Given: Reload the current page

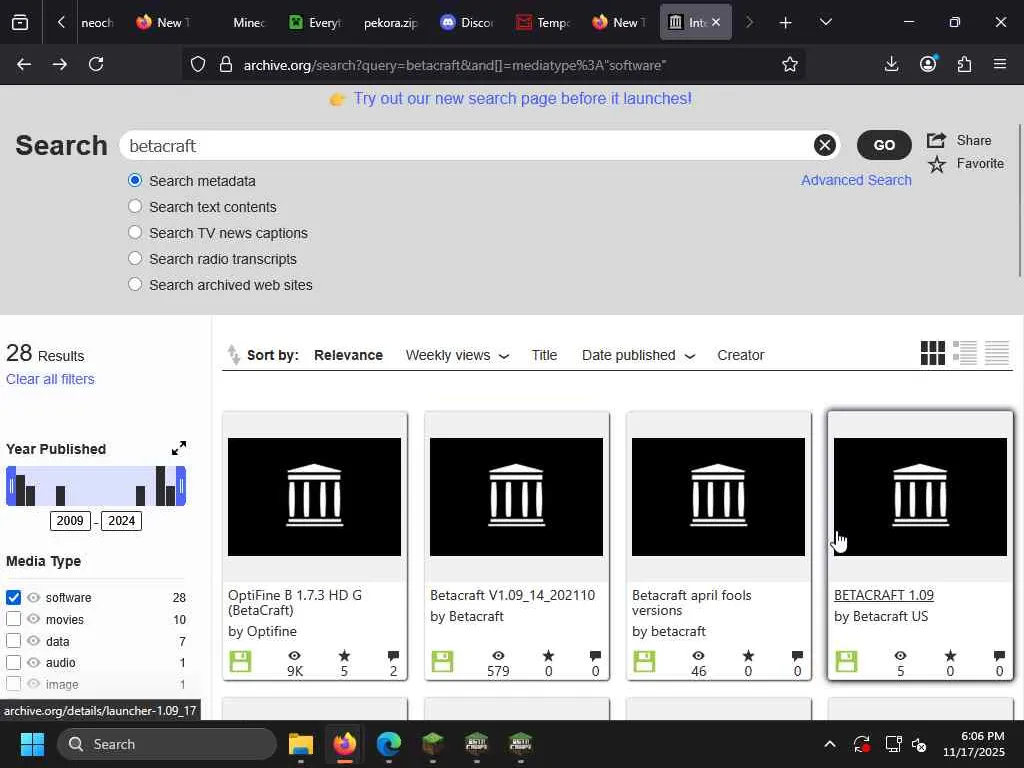Looking at the screenshot, I should coord(96,64).
